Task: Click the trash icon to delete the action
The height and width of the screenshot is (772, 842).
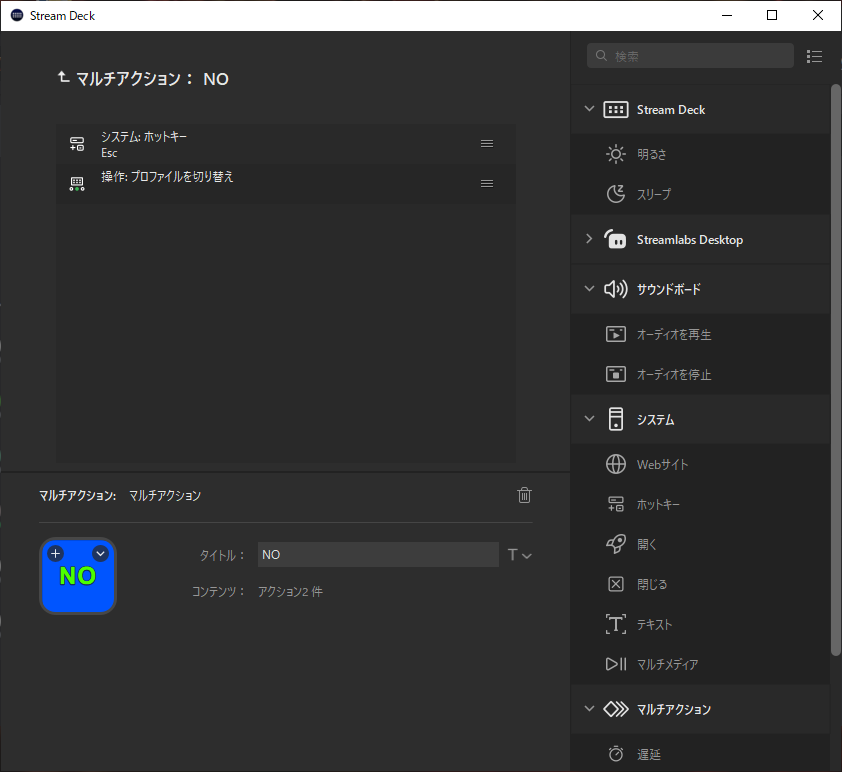Action: coord(524,495)
